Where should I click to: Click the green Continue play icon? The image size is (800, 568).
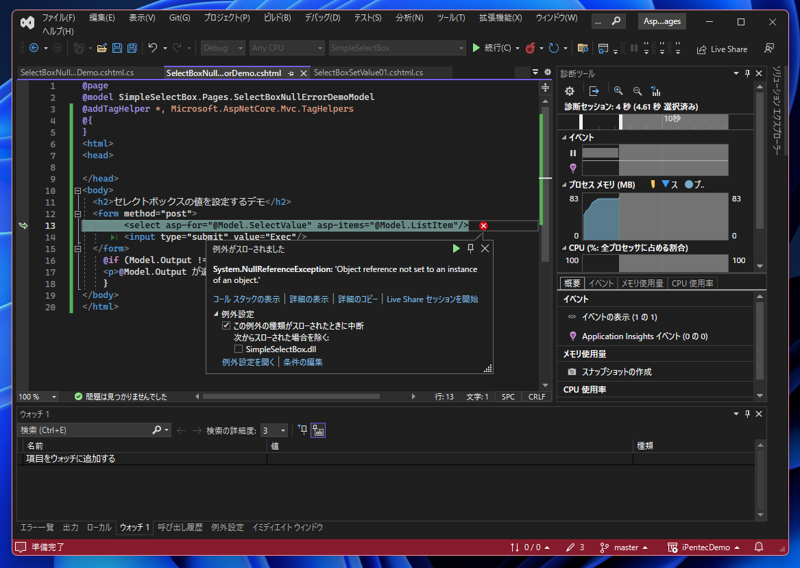pos(476,48)
